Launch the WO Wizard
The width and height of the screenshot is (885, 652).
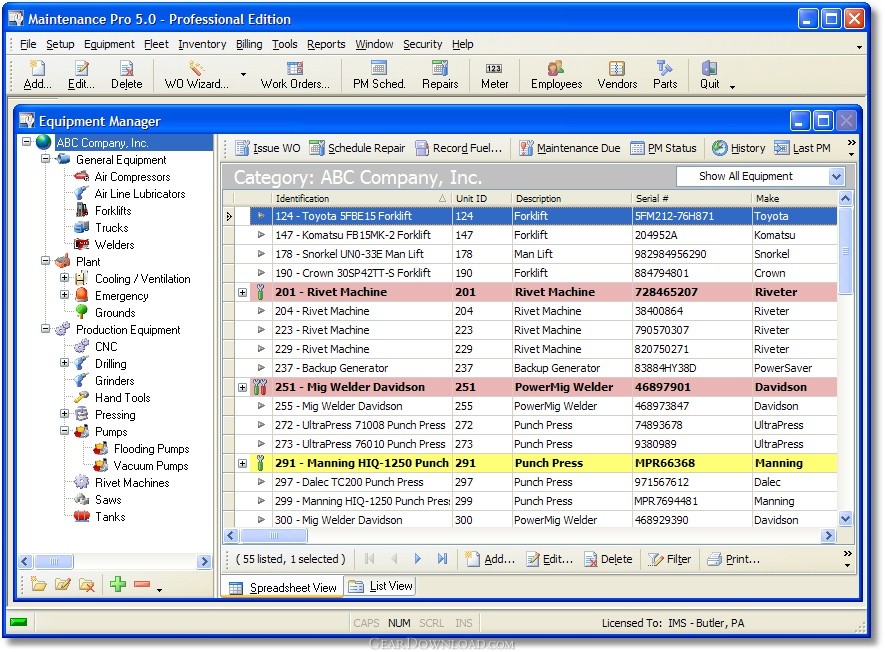click(196, 75)
